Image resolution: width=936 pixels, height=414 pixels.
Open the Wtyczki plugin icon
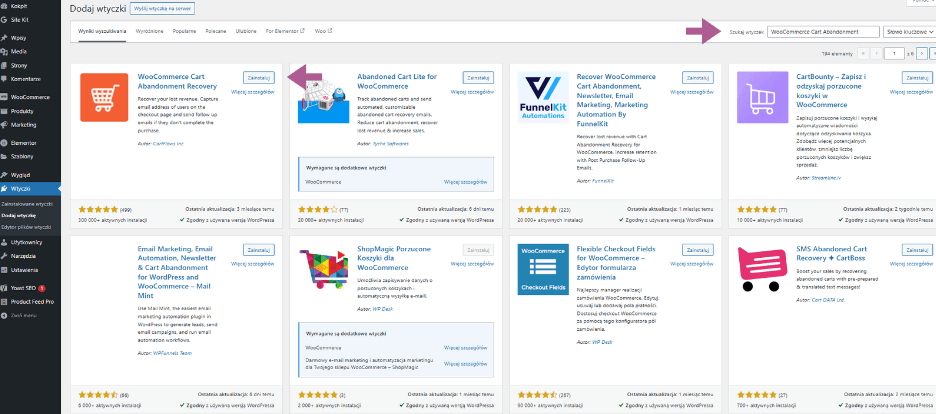[4, 189]
